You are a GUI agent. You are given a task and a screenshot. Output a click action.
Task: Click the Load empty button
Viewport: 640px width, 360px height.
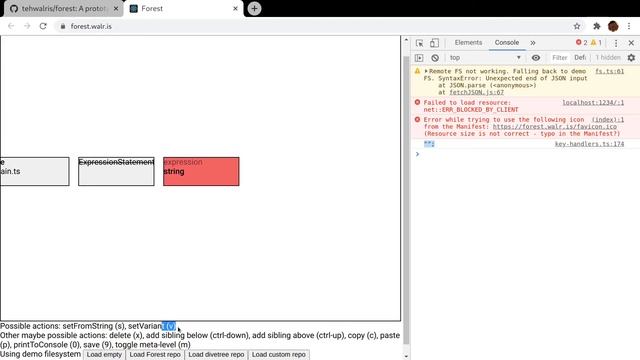tap(104, 354)
